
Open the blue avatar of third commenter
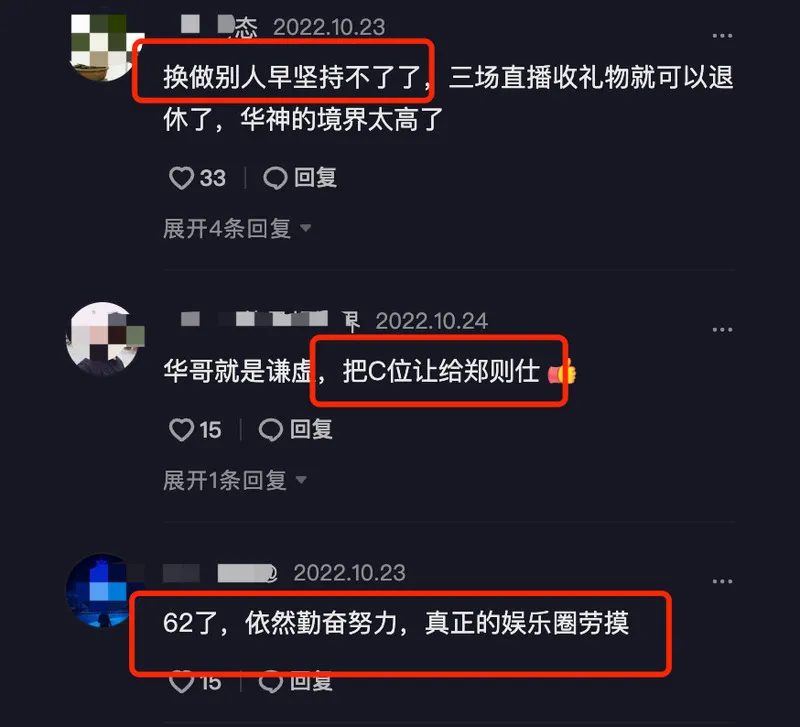[x=99, y=590]
